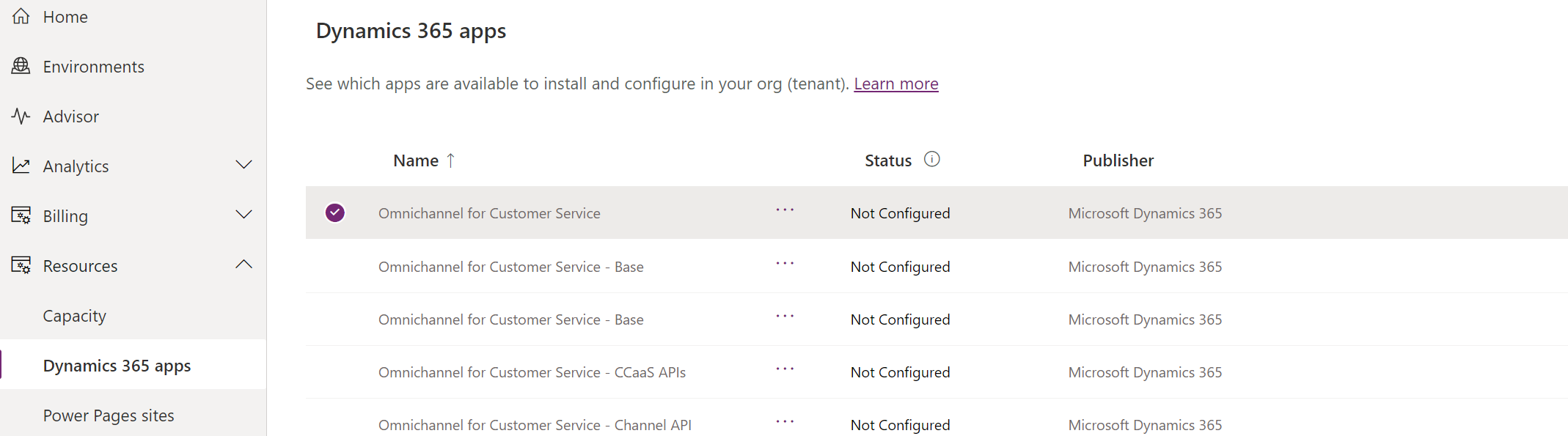1568x436 pixels.
Task: Collapse the Resources navigation section
Action: tap(243, 265)
